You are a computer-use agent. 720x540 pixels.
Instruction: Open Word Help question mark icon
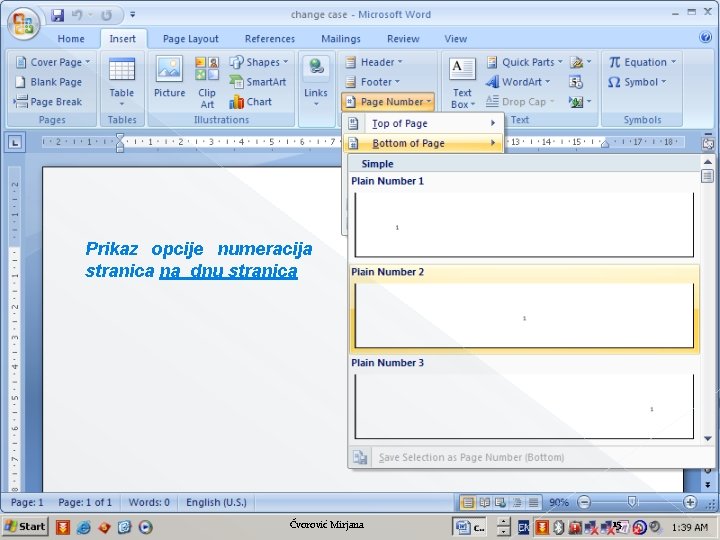pos(705,37)
